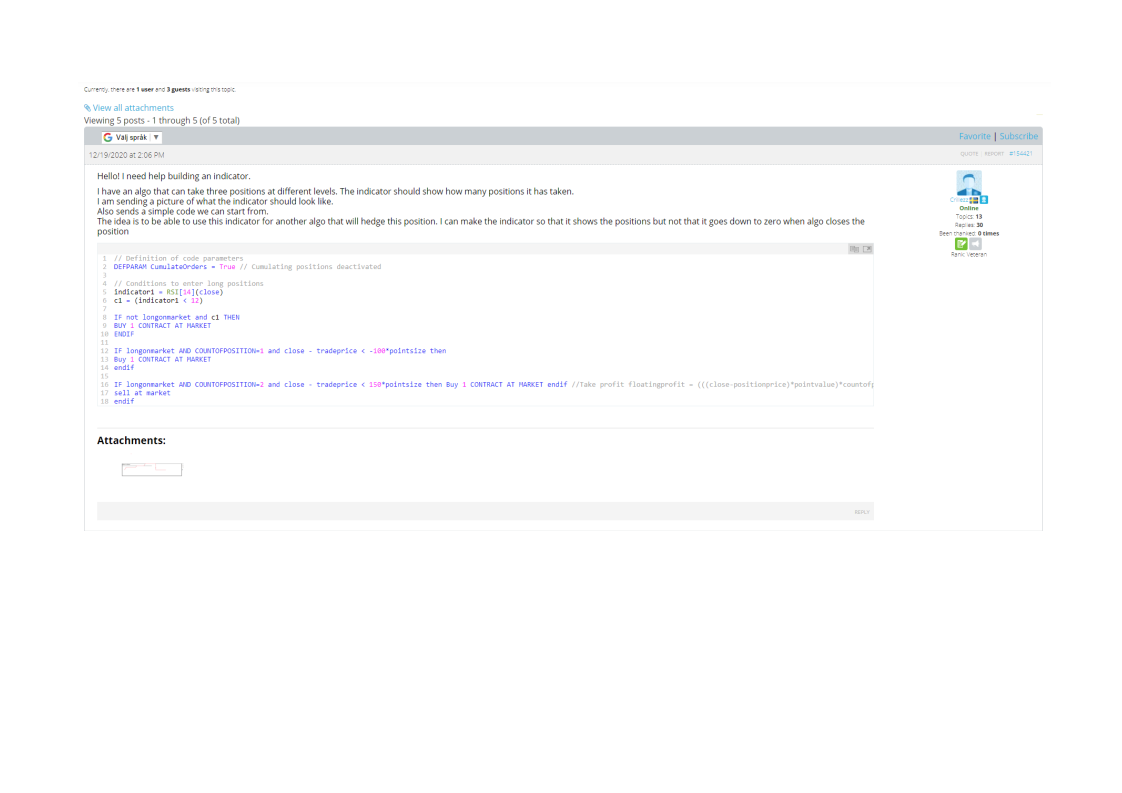Click the 'Topics: 13' text

click(969, 216)
